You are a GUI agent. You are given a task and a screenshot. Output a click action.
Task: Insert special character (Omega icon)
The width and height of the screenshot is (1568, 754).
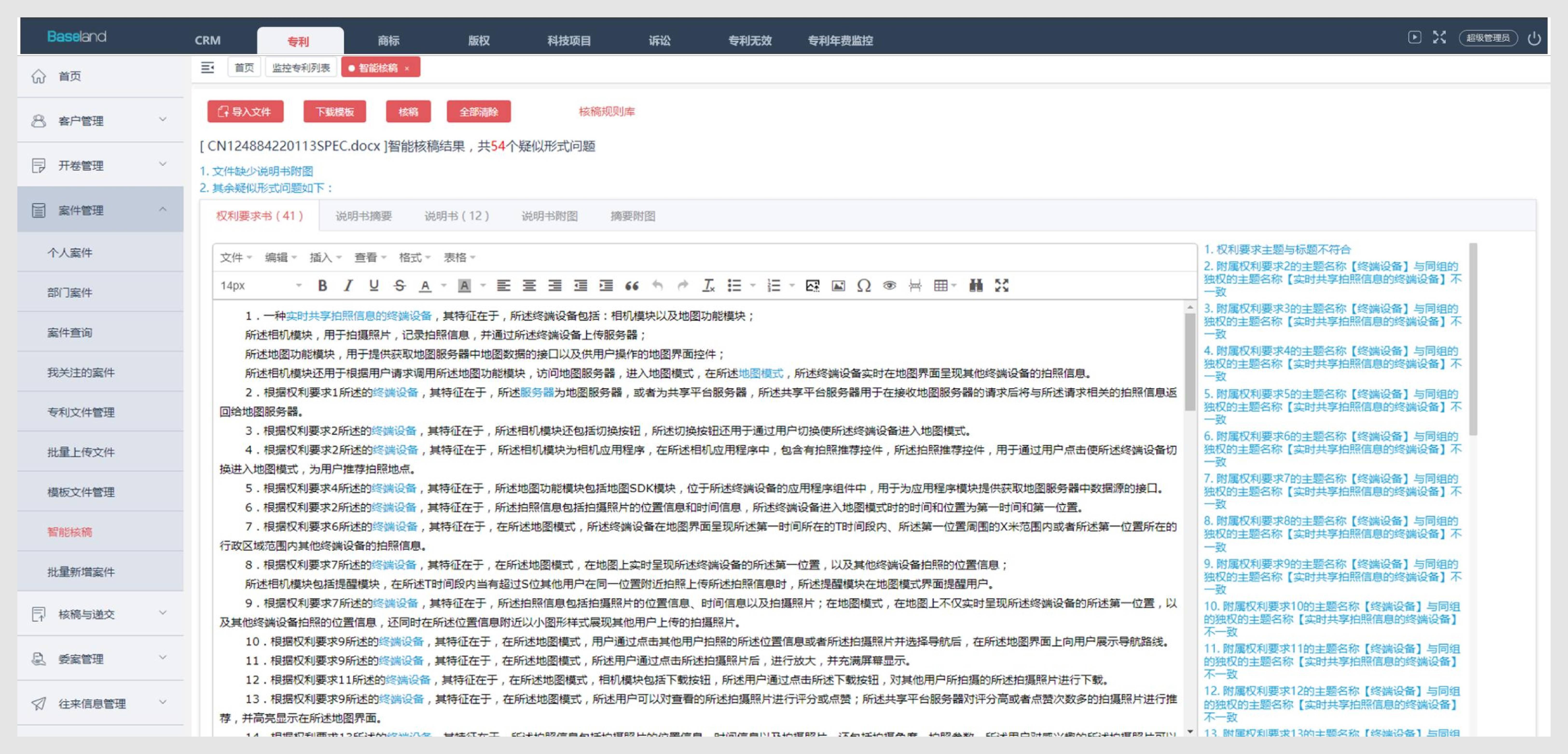(864, 285)
